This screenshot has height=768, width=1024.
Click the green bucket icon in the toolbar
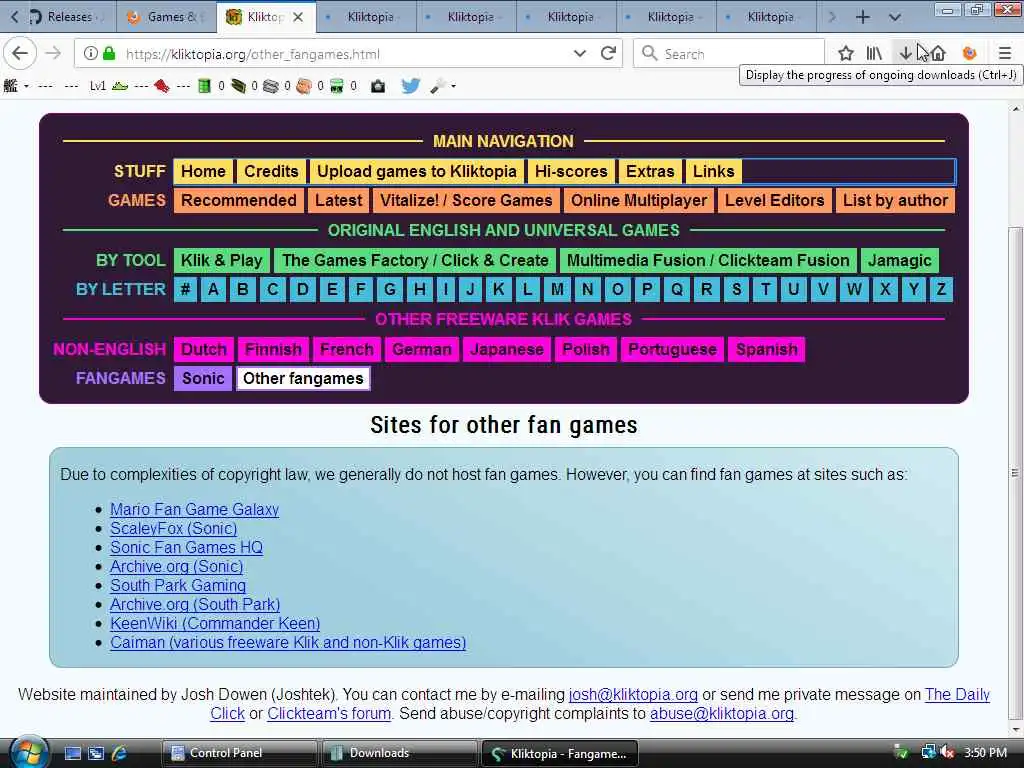click(337, 86)
